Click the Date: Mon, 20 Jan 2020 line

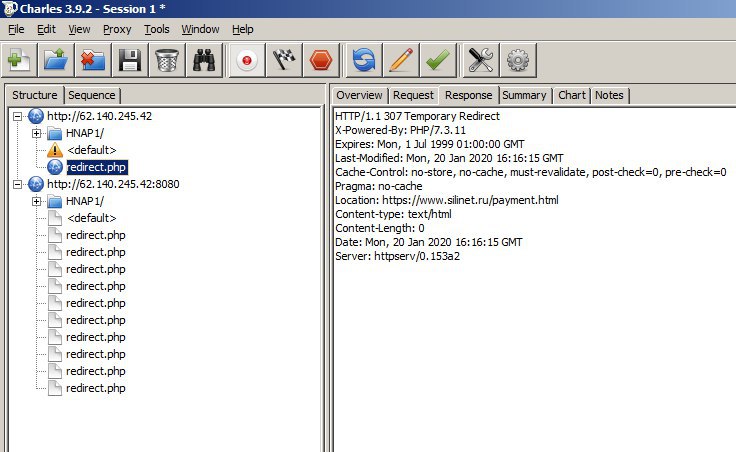428,242
